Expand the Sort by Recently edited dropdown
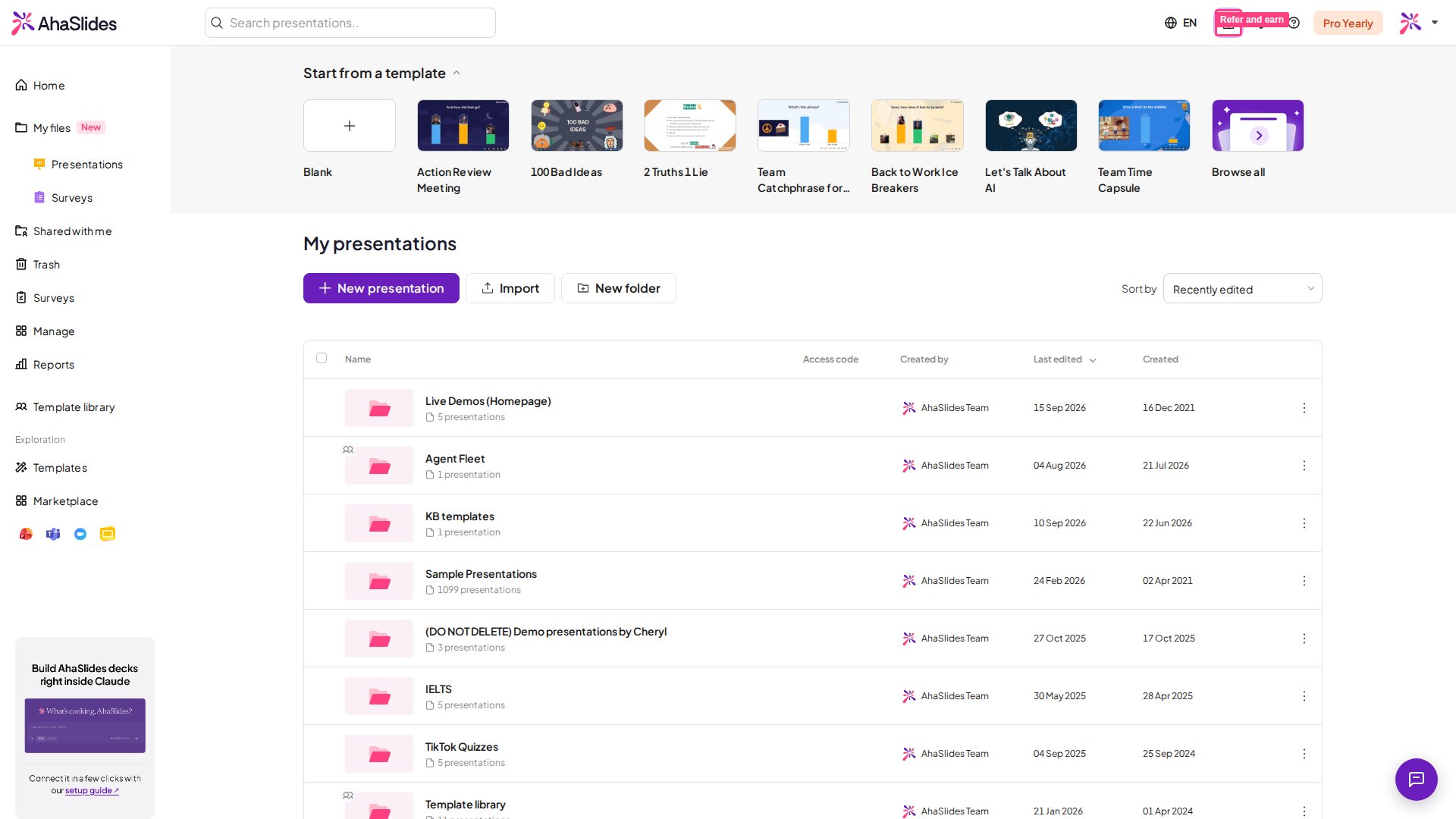This screenshot has width=1456, height=819. pos(1242,288)
